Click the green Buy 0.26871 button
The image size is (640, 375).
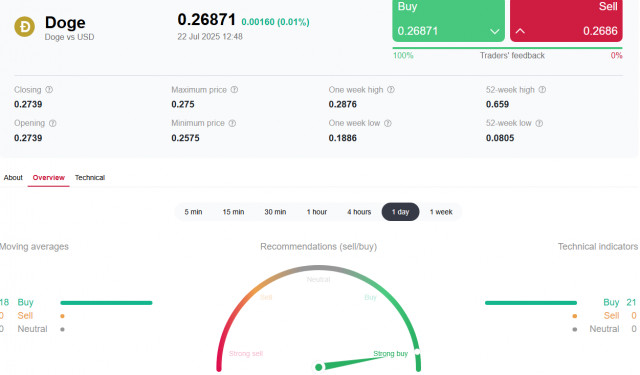(449, 20)
